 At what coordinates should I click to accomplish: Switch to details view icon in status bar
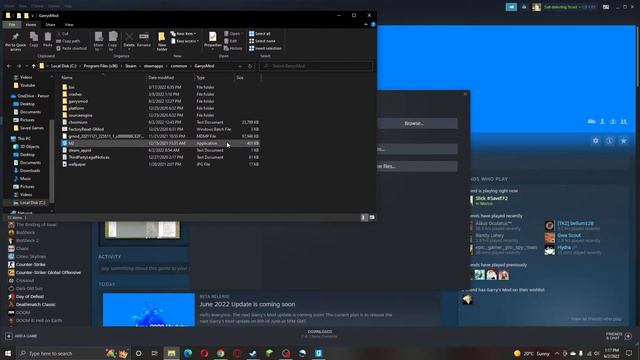[364, 218]
